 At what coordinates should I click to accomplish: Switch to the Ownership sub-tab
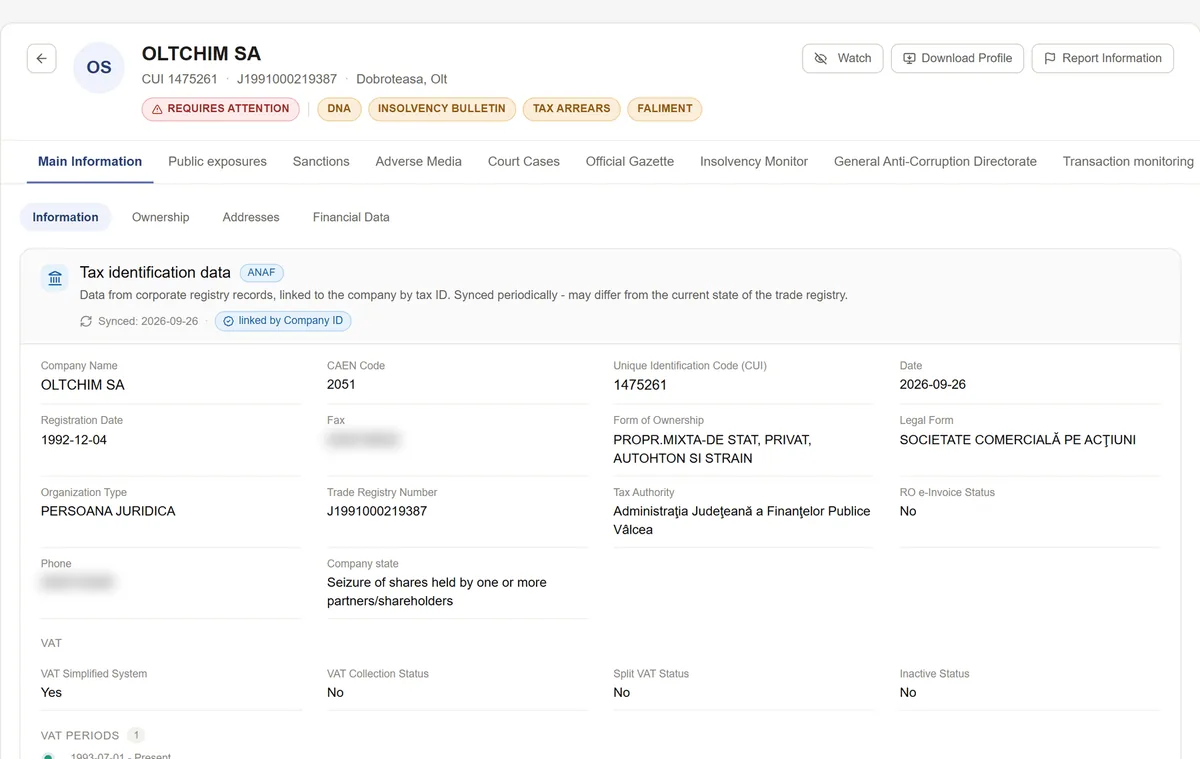point(160,217)
